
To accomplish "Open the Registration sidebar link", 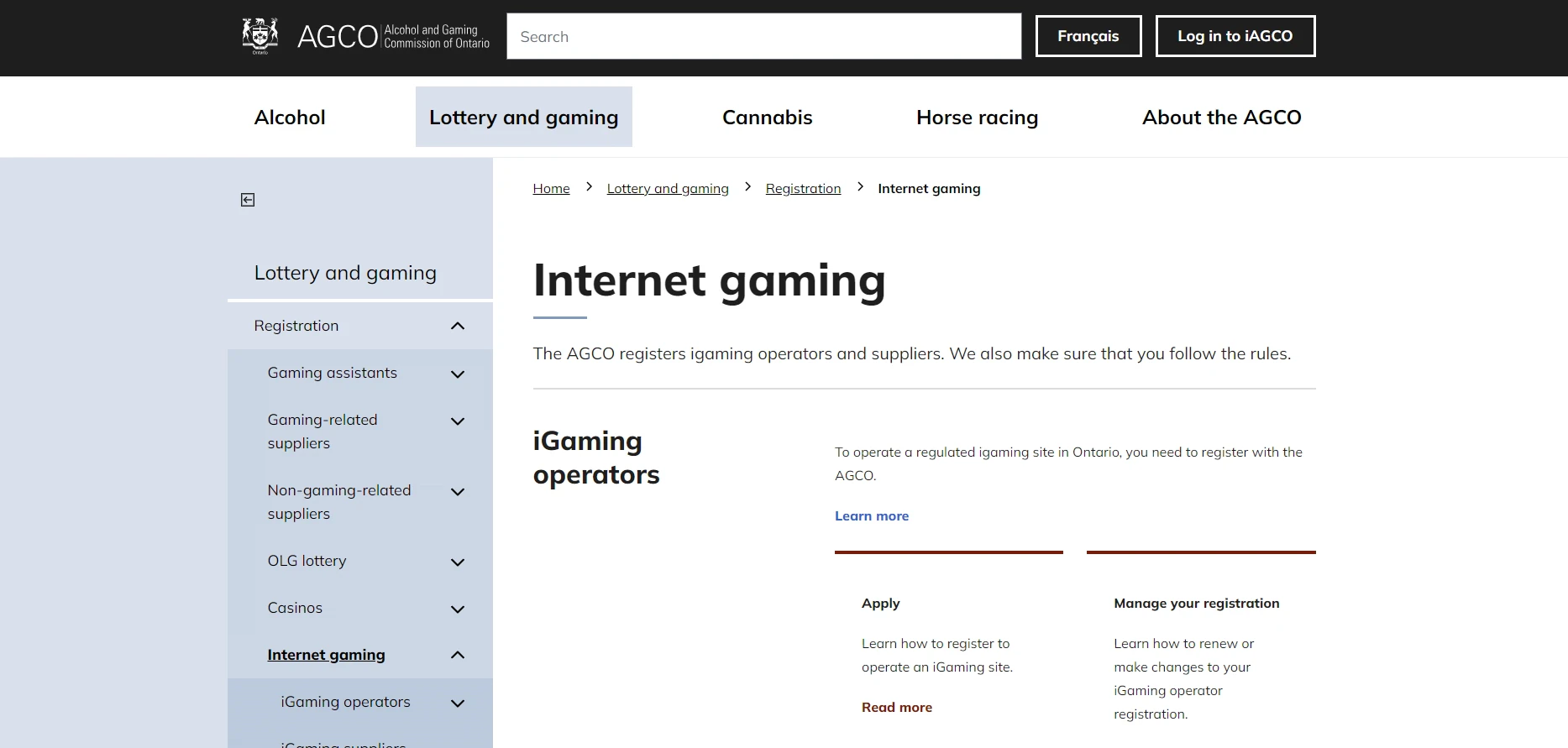I will pos(296,326).
